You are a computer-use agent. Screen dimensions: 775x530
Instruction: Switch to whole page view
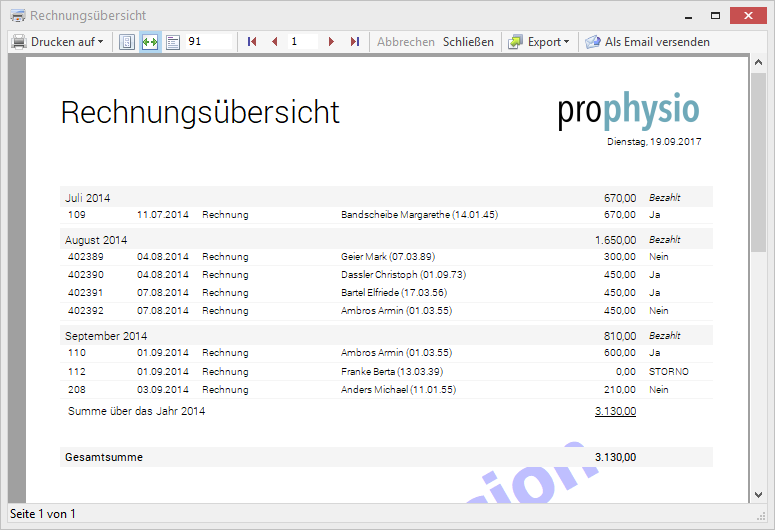point(127,42)
